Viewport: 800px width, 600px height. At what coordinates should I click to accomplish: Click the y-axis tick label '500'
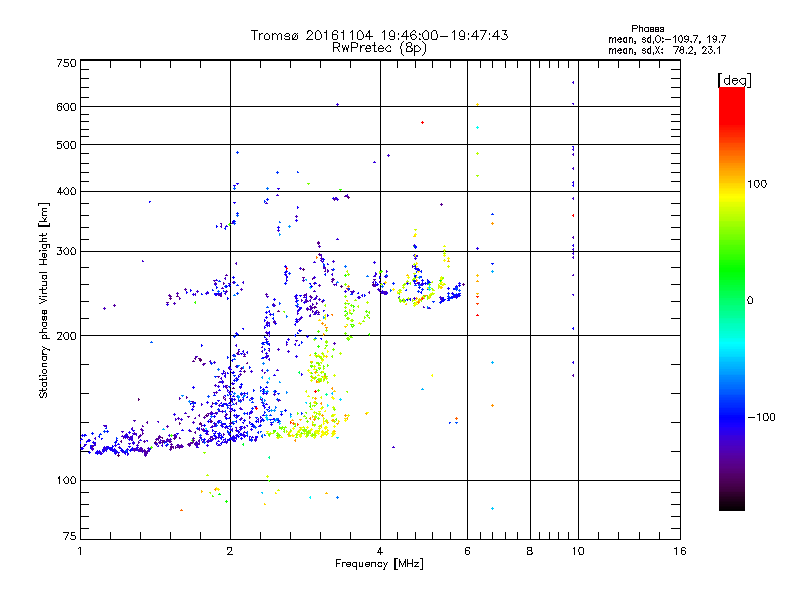click(66, 145)
